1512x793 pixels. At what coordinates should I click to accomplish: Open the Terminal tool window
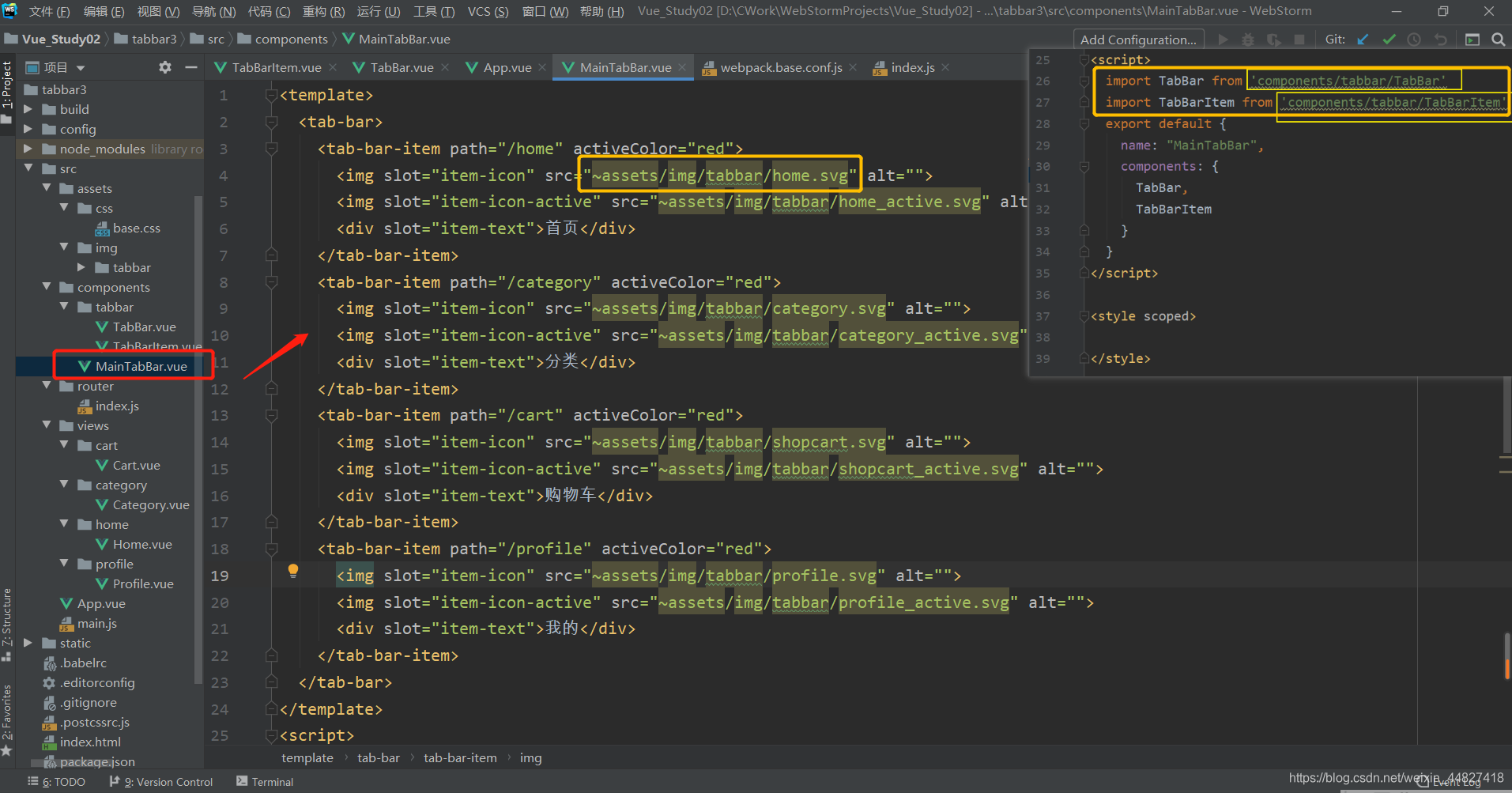(265, 782)
